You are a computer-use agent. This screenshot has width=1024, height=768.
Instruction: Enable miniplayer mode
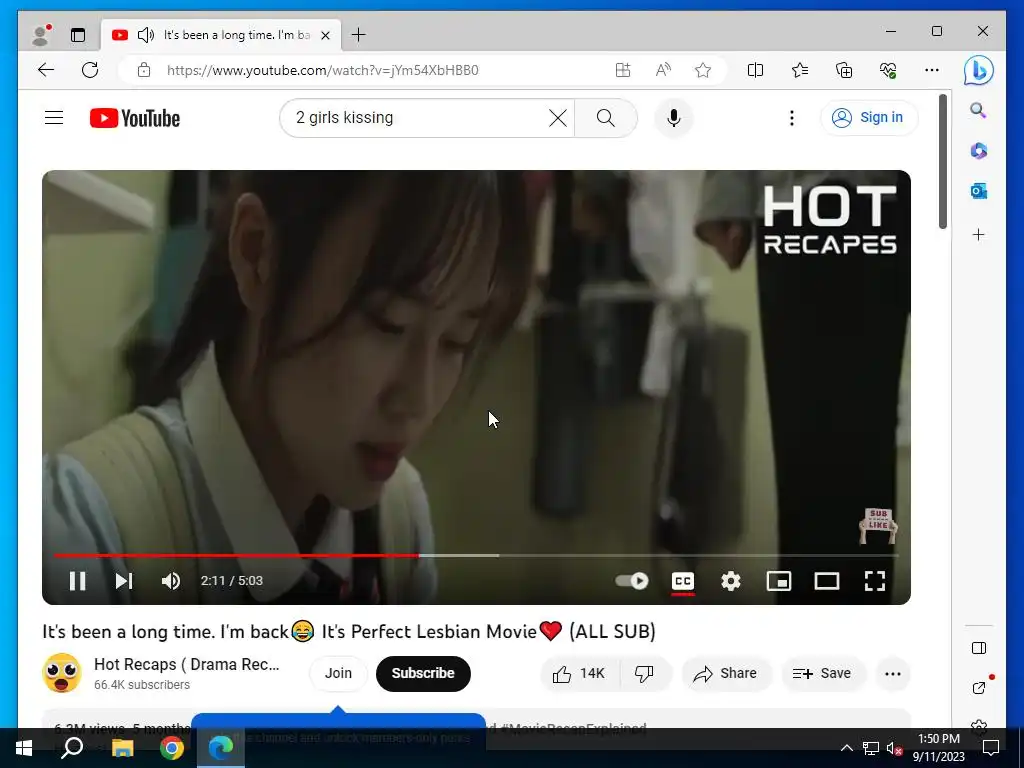point(778,581)
